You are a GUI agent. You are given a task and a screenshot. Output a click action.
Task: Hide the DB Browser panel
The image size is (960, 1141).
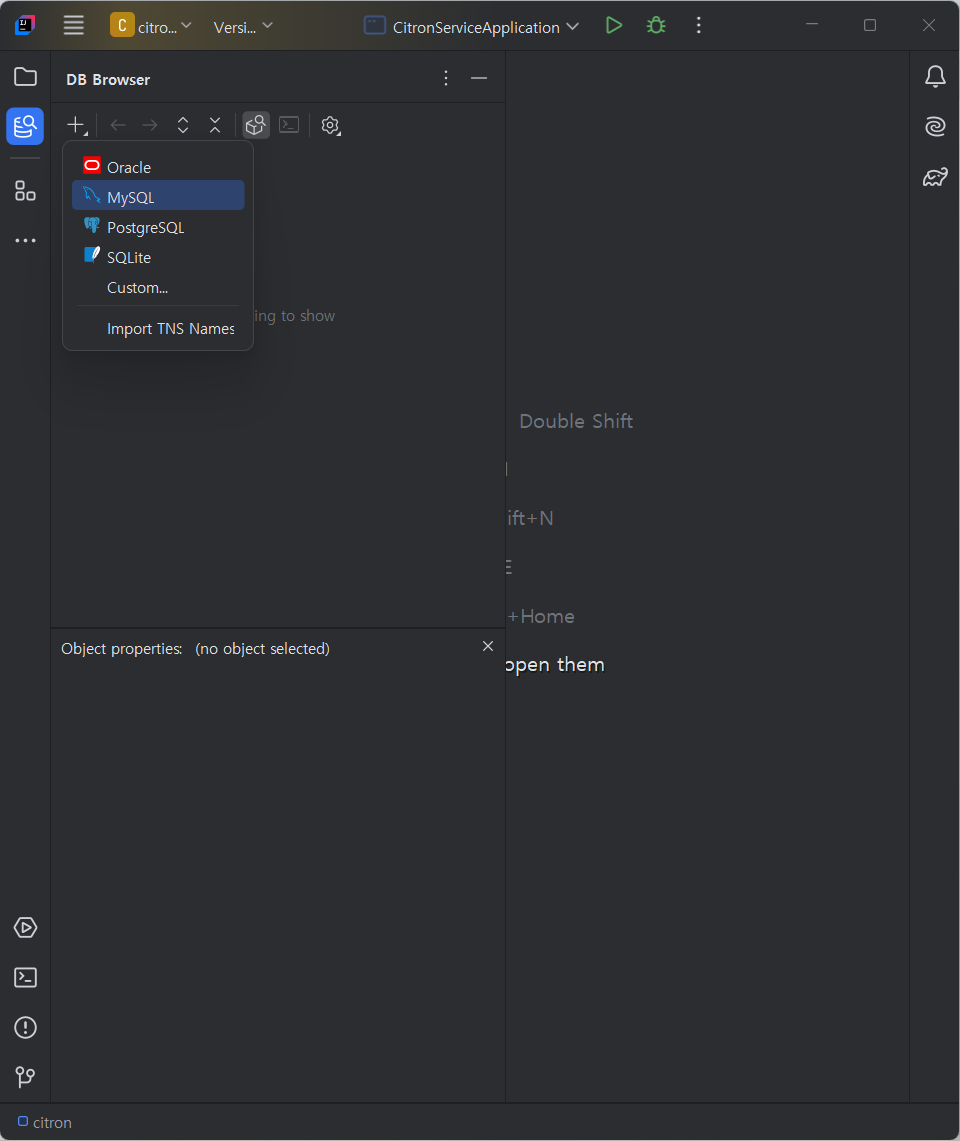pyautogui.click(x=479, y=78)
